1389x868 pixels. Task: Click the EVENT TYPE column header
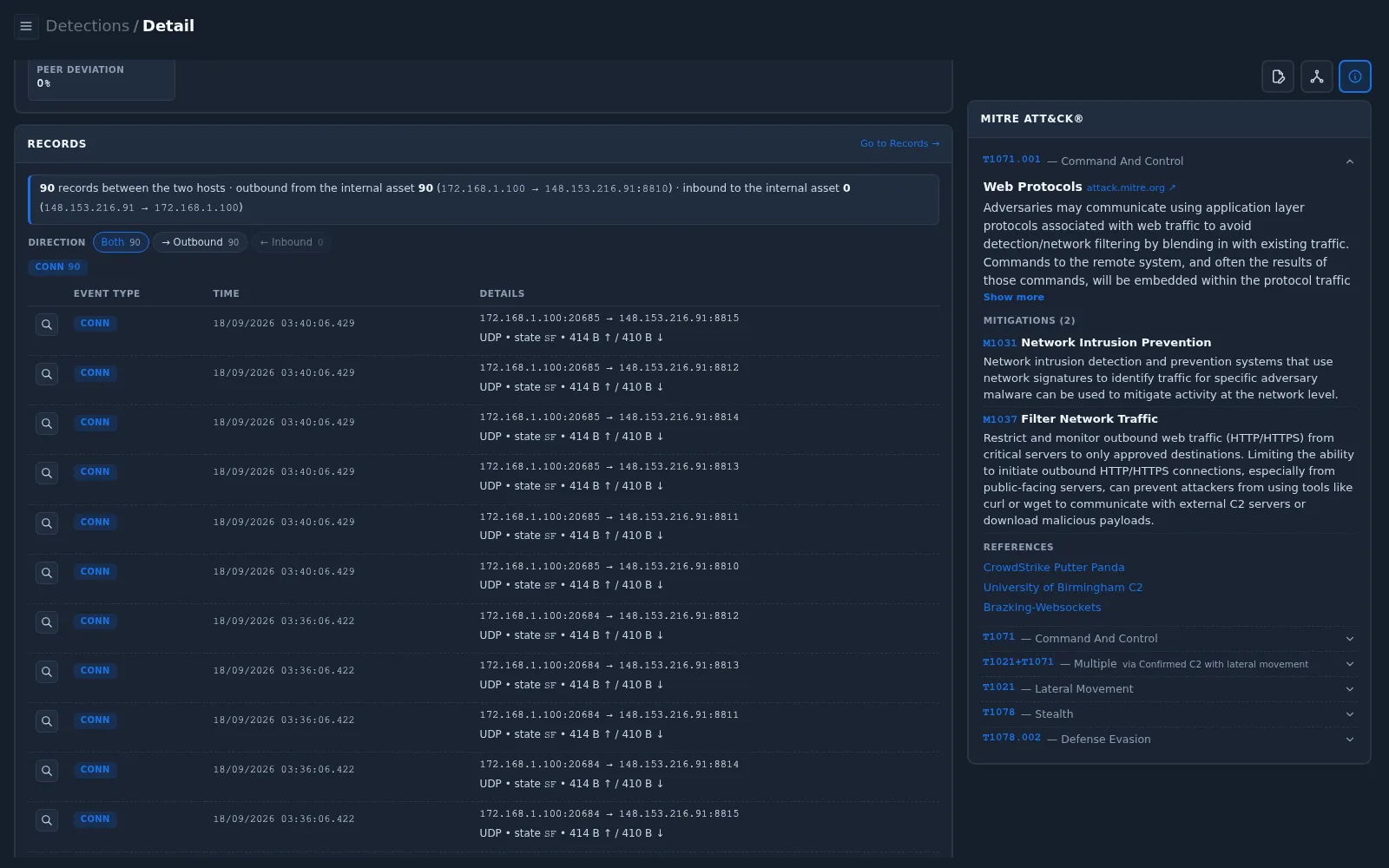(107, 293)
